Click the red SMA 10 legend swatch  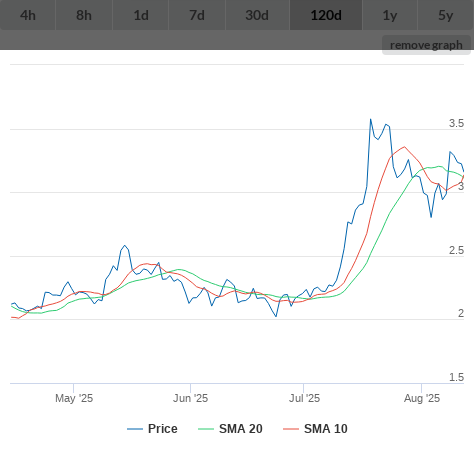(x=291, y=429)
